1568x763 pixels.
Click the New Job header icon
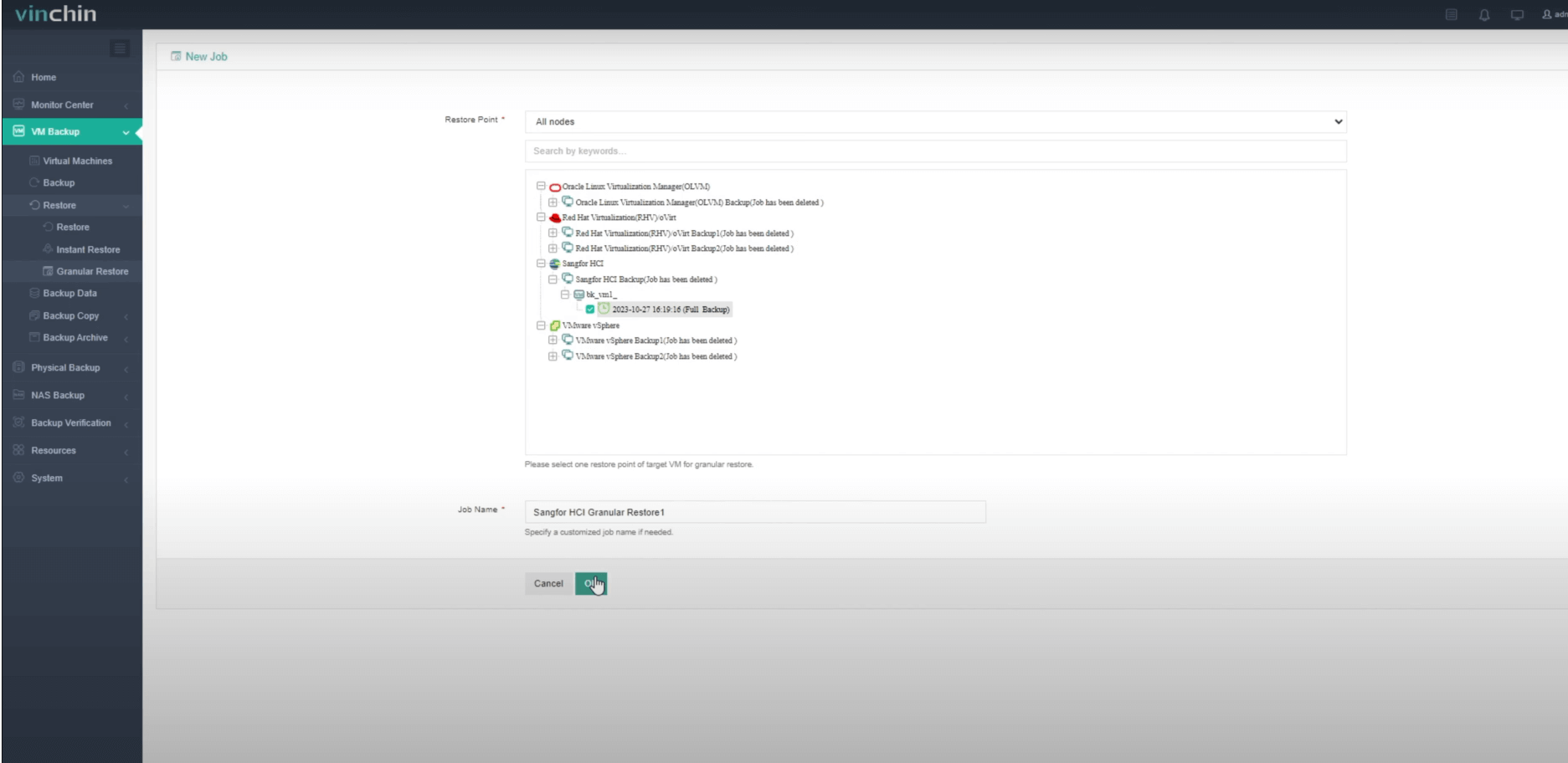coord(176,56)
